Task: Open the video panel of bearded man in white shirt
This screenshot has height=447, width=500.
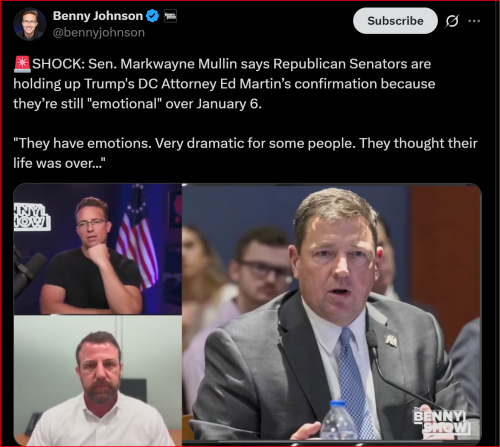Action: 98,380
